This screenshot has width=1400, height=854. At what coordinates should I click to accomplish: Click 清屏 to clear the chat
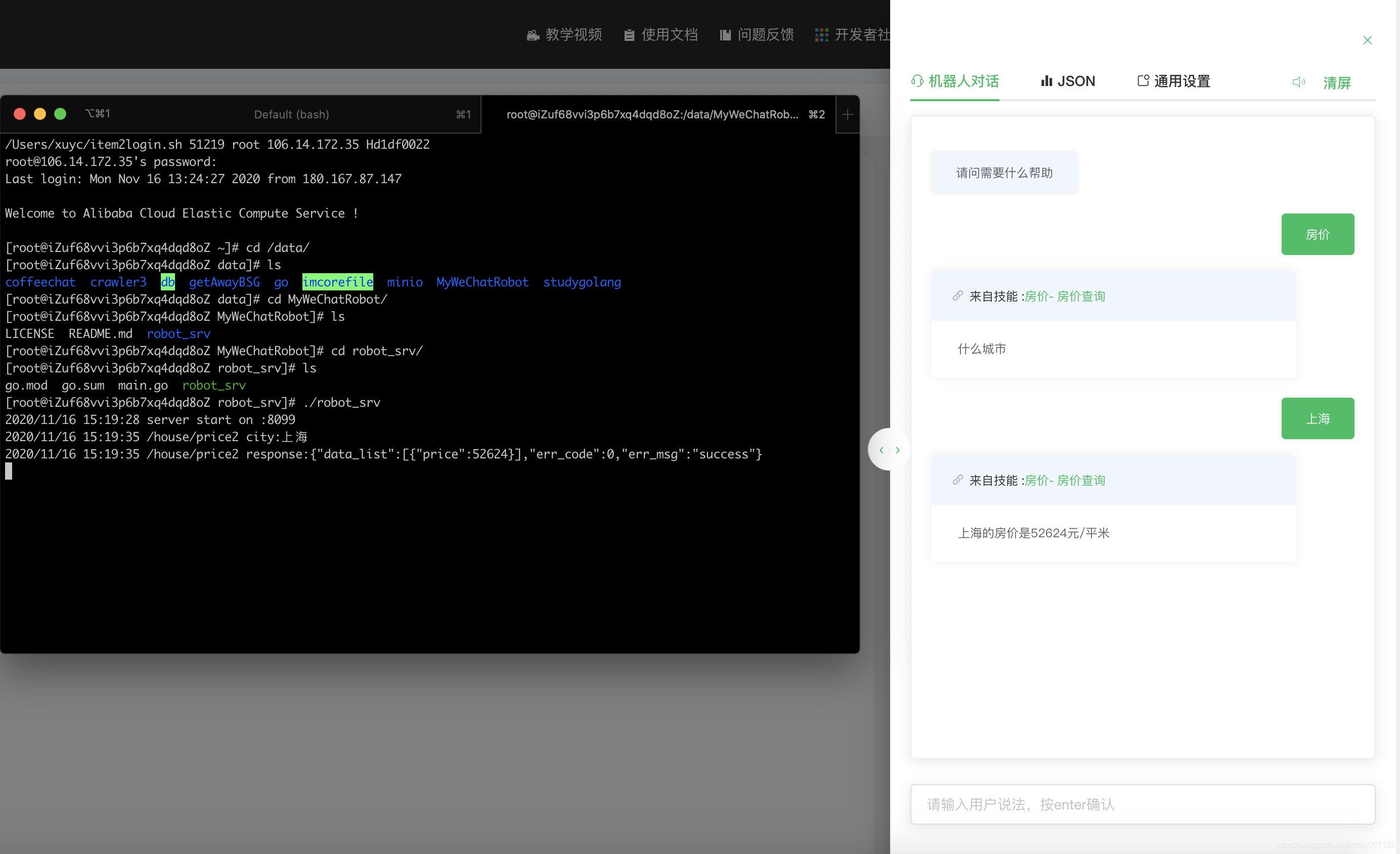click(1336, 83)
